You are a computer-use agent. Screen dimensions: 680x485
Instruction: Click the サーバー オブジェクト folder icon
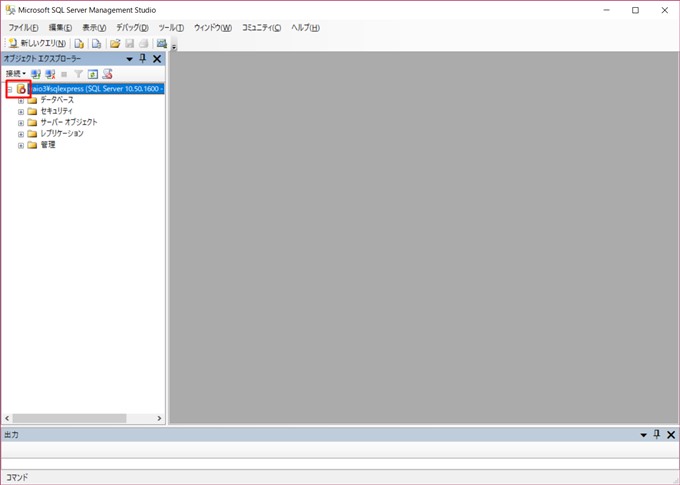(32, 123)
